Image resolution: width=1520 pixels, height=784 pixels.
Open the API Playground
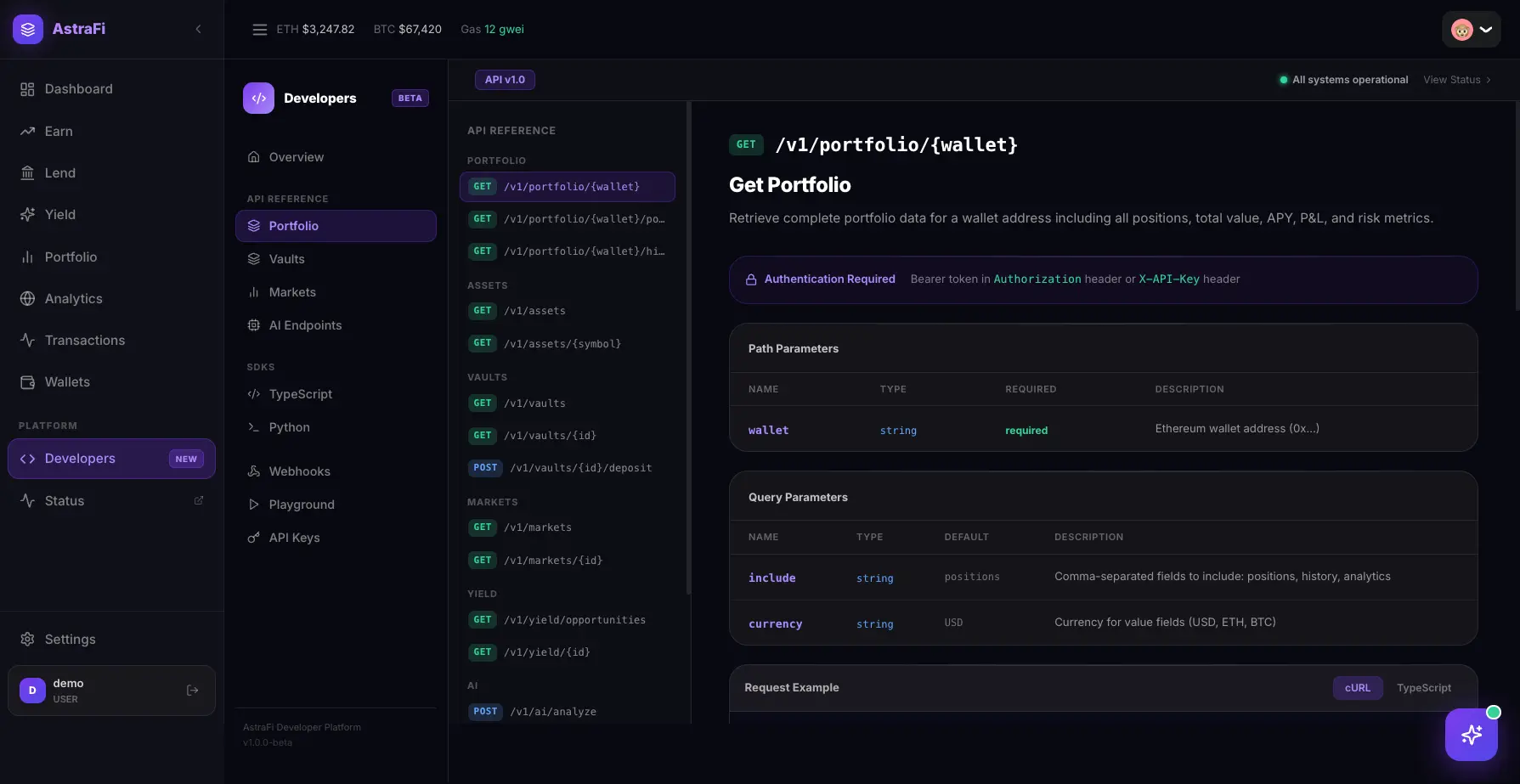(x=336, y=505)
